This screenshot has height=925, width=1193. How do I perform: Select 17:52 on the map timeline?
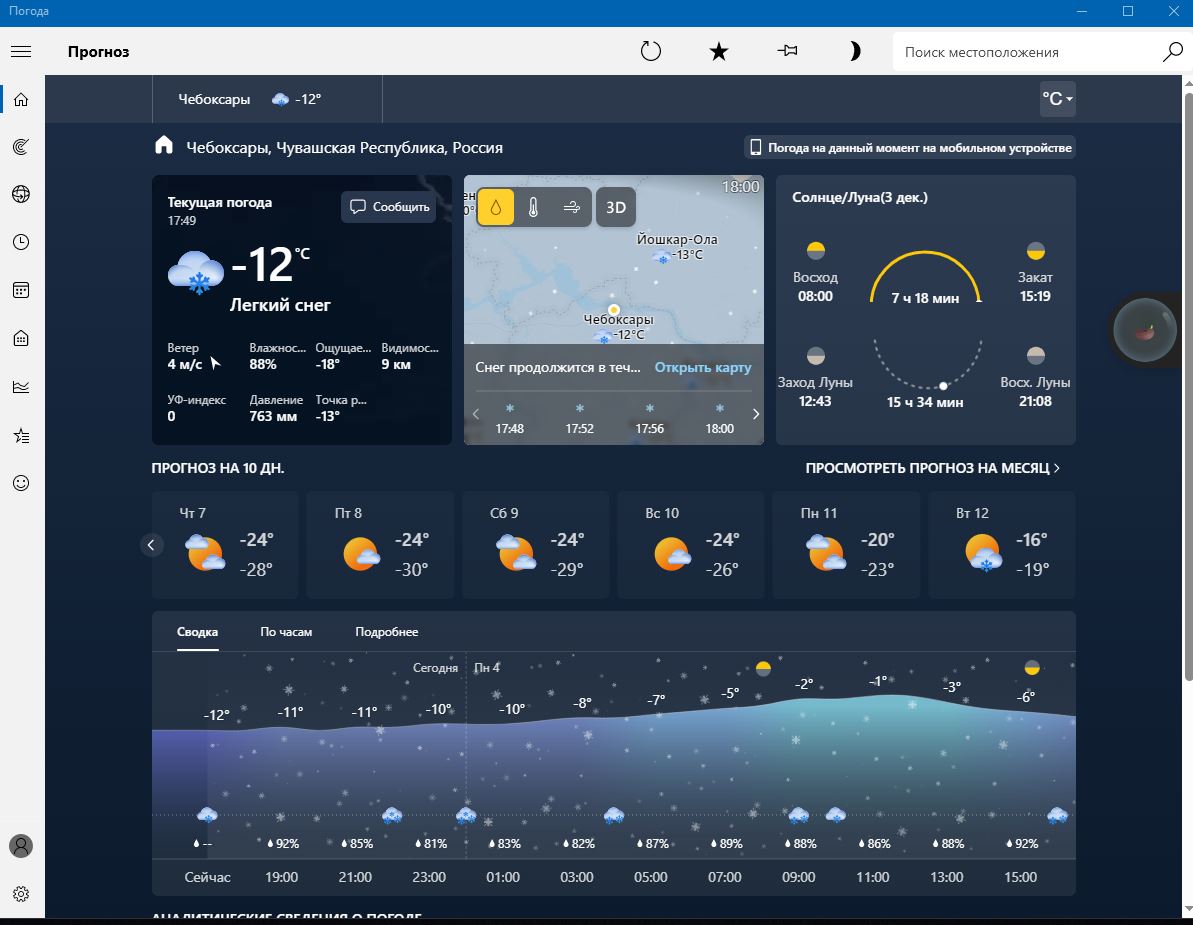click(579, 418)
